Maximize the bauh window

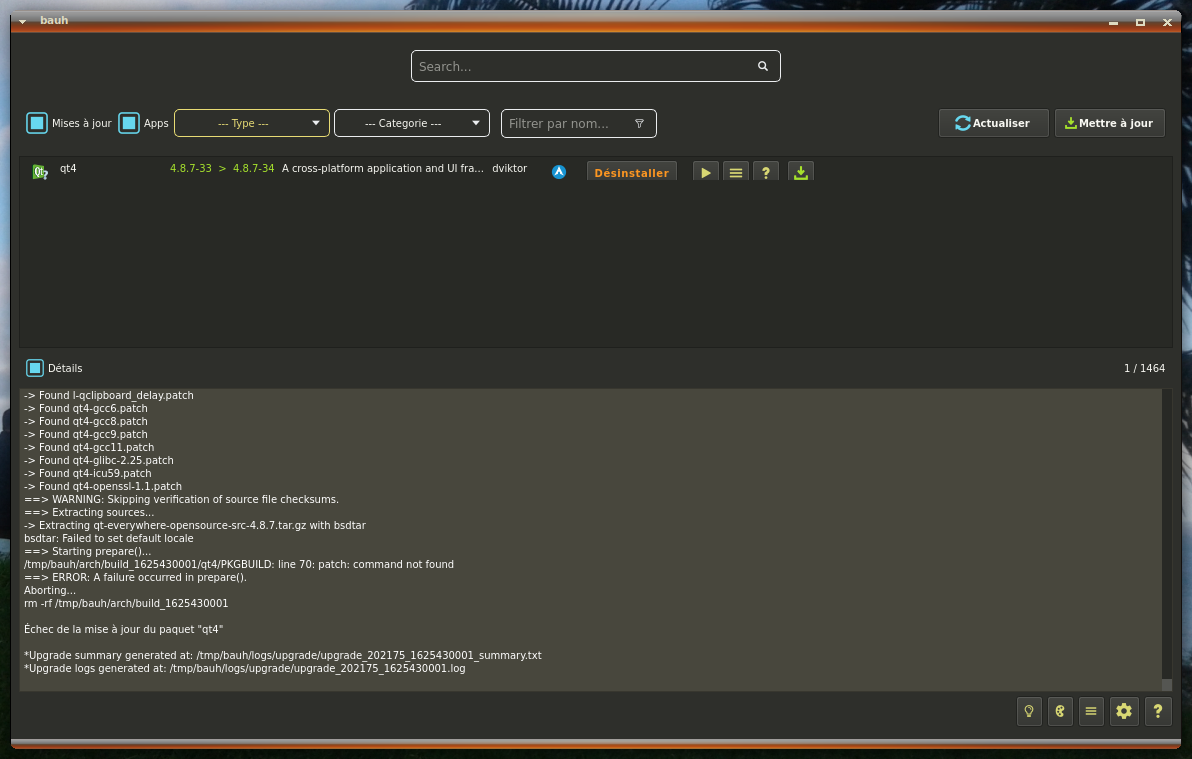1140,22
